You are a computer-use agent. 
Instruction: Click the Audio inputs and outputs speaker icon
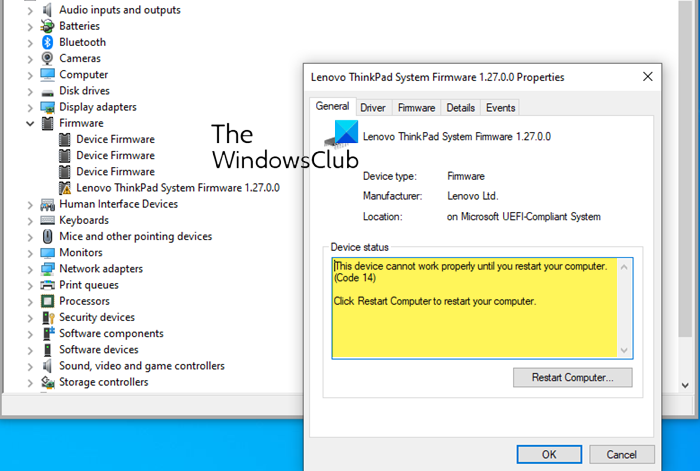[x=47, y=9]
